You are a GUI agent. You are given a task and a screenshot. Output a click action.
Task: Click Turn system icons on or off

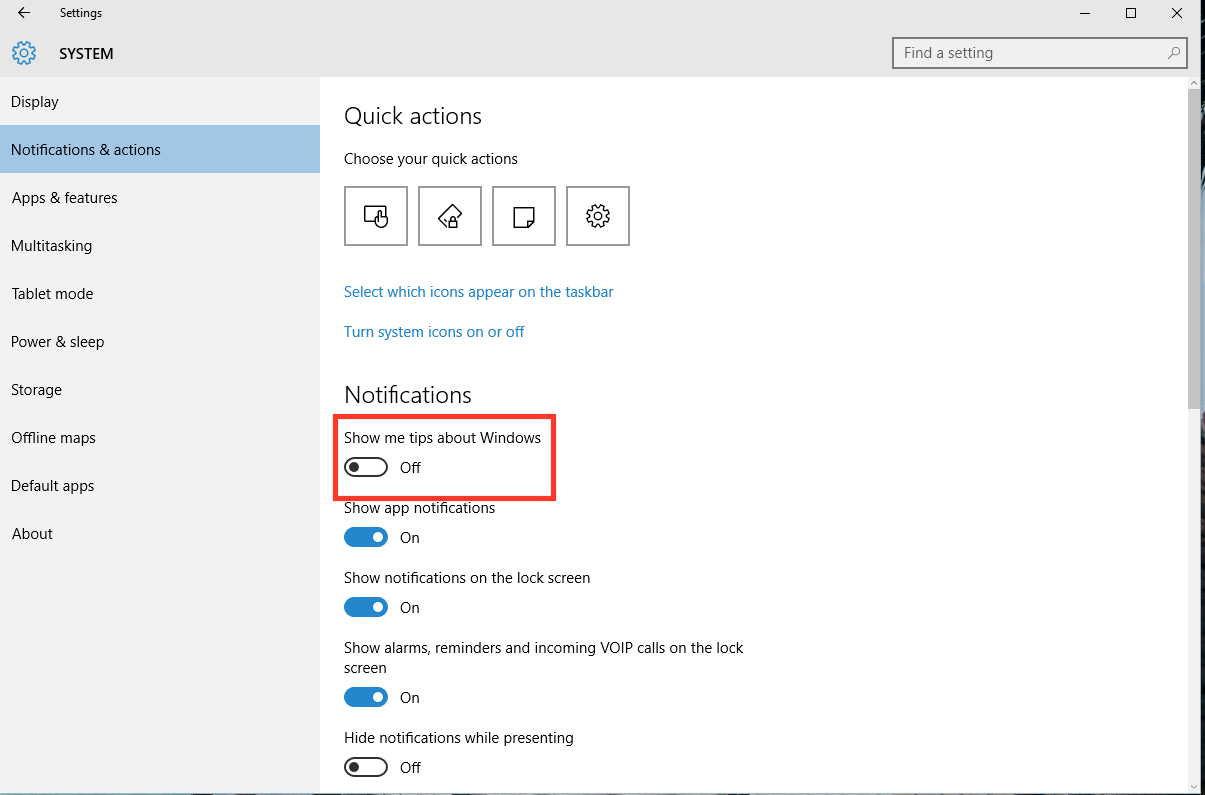tap(434, 331)
